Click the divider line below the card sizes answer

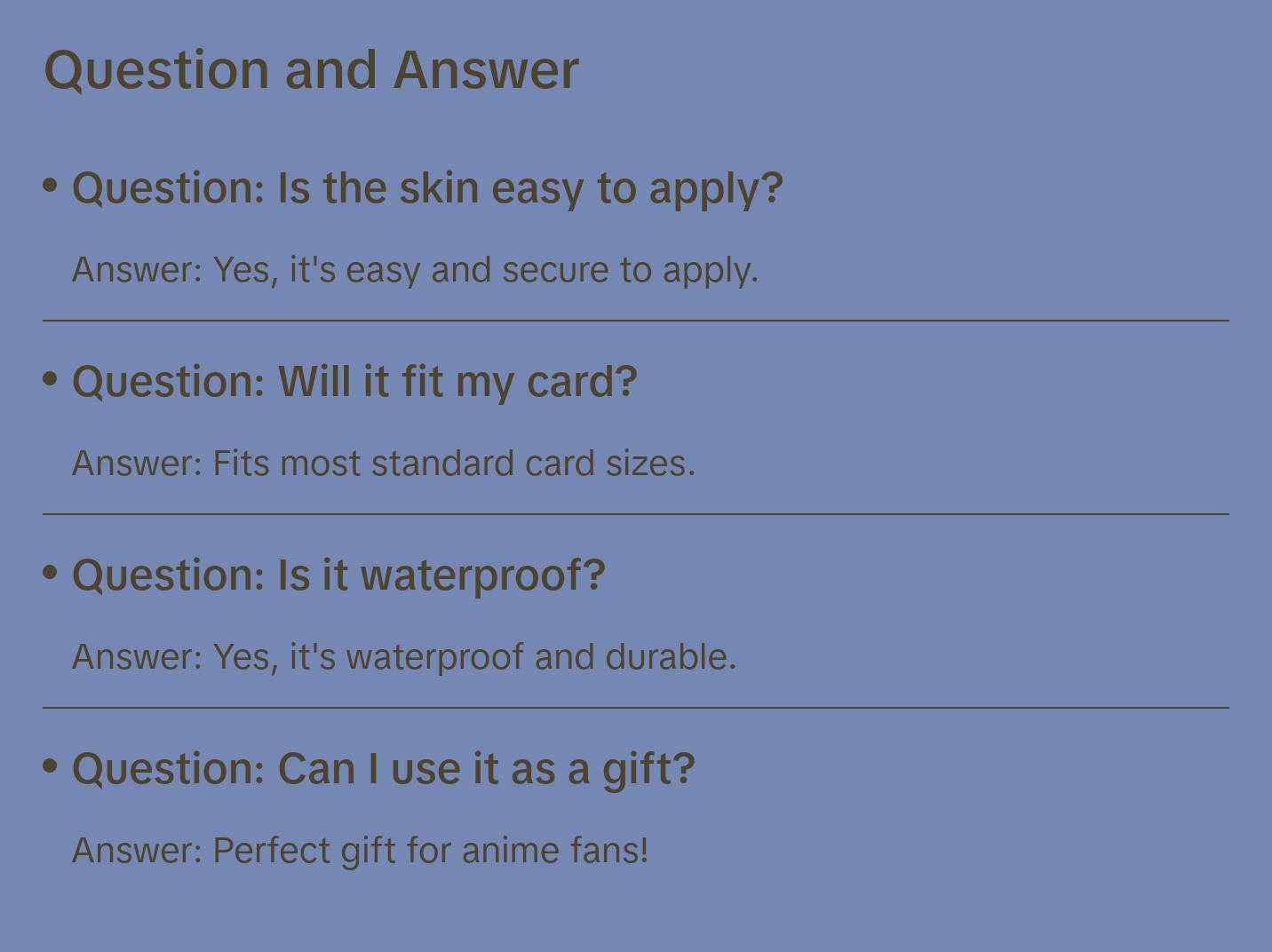click(x=636, y=514)
